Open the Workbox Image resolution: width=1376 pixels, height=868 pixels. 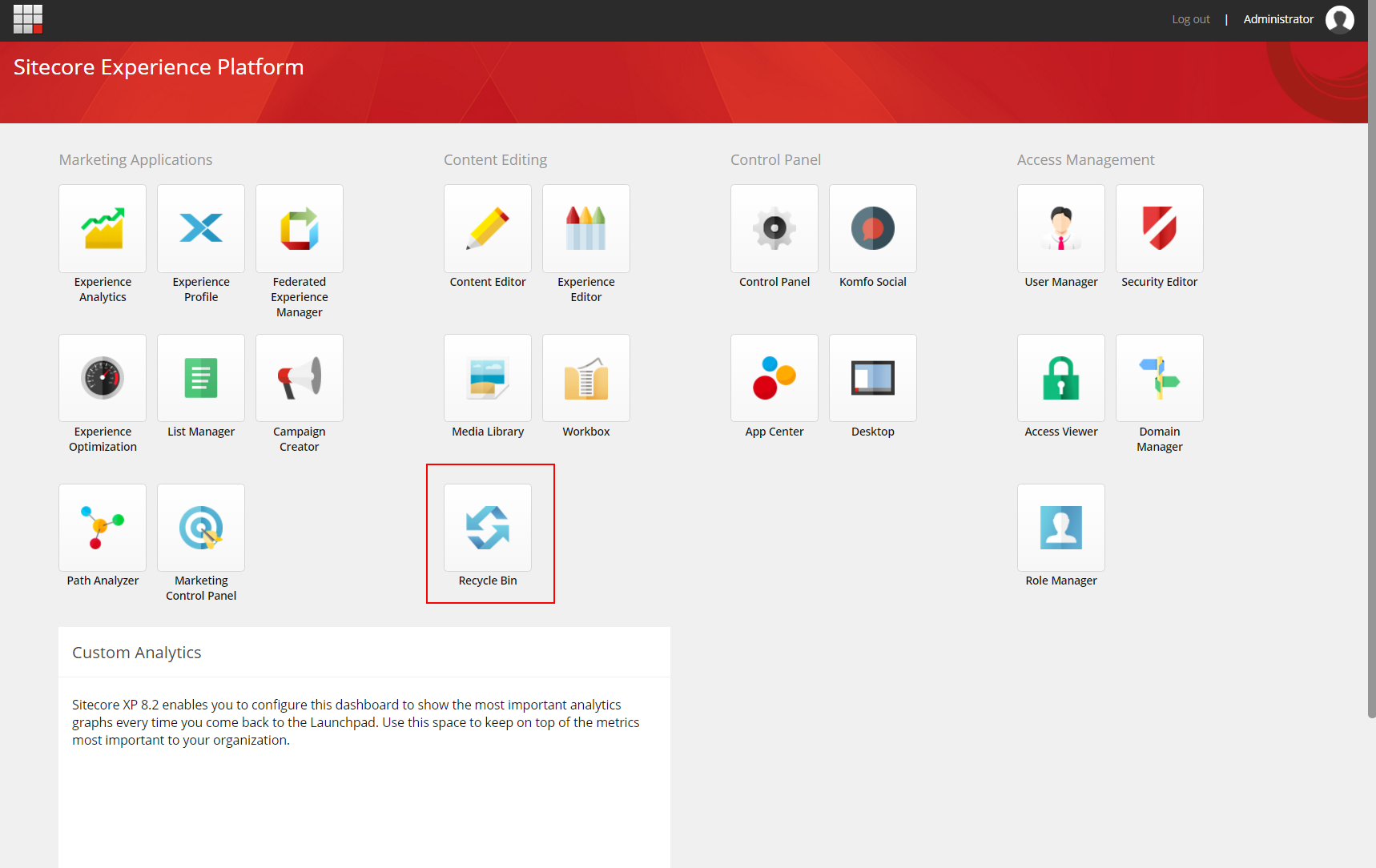[586, 378]
